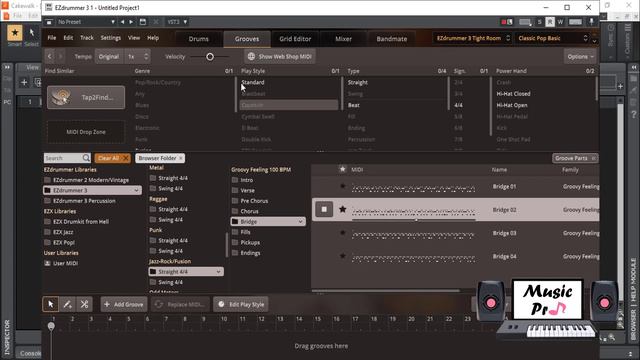Image resolution: width=640 pixels, height=360 pixels.
Task: Select the arrow pointer tool in the song track toolbar
Action: (x=51, y=304)
